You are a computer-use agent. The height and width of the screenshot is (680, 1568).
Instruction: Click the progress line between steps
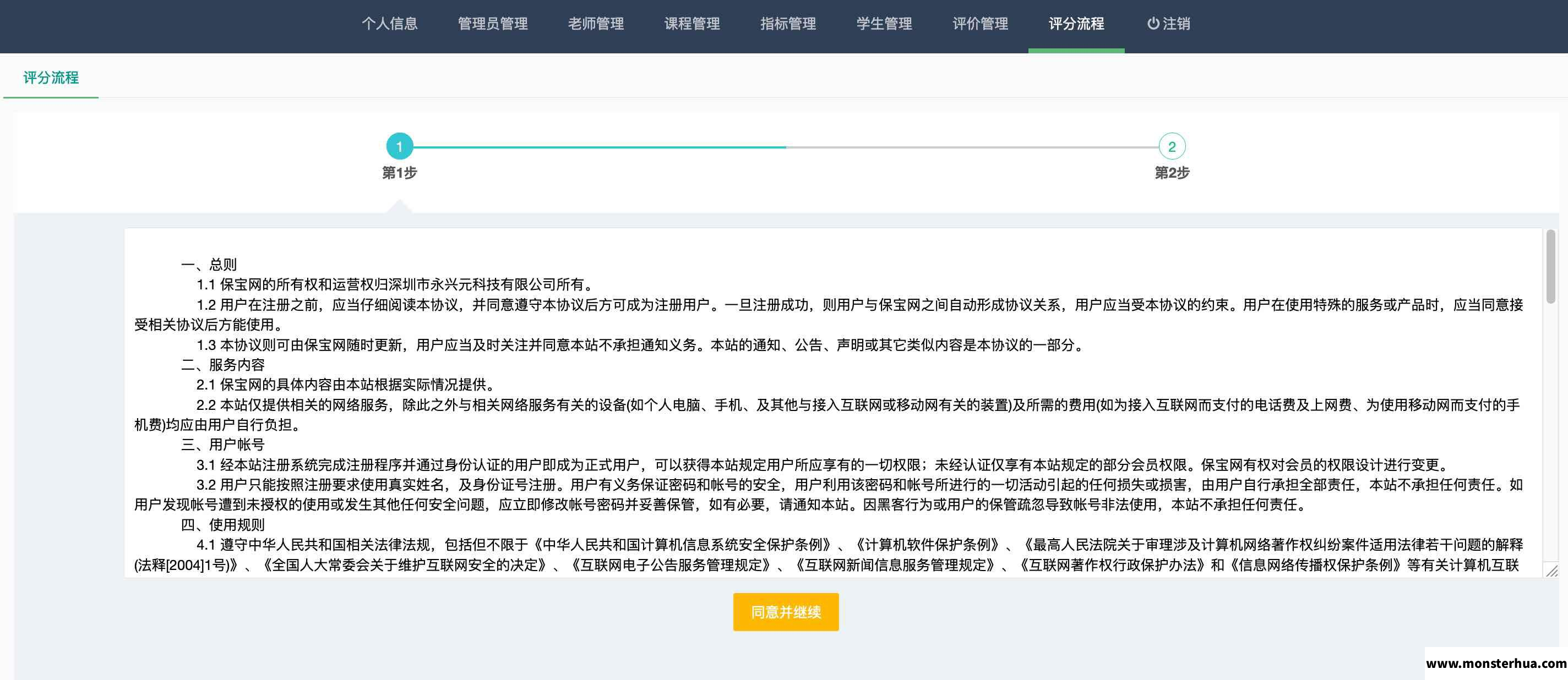(x=786, y=147)
